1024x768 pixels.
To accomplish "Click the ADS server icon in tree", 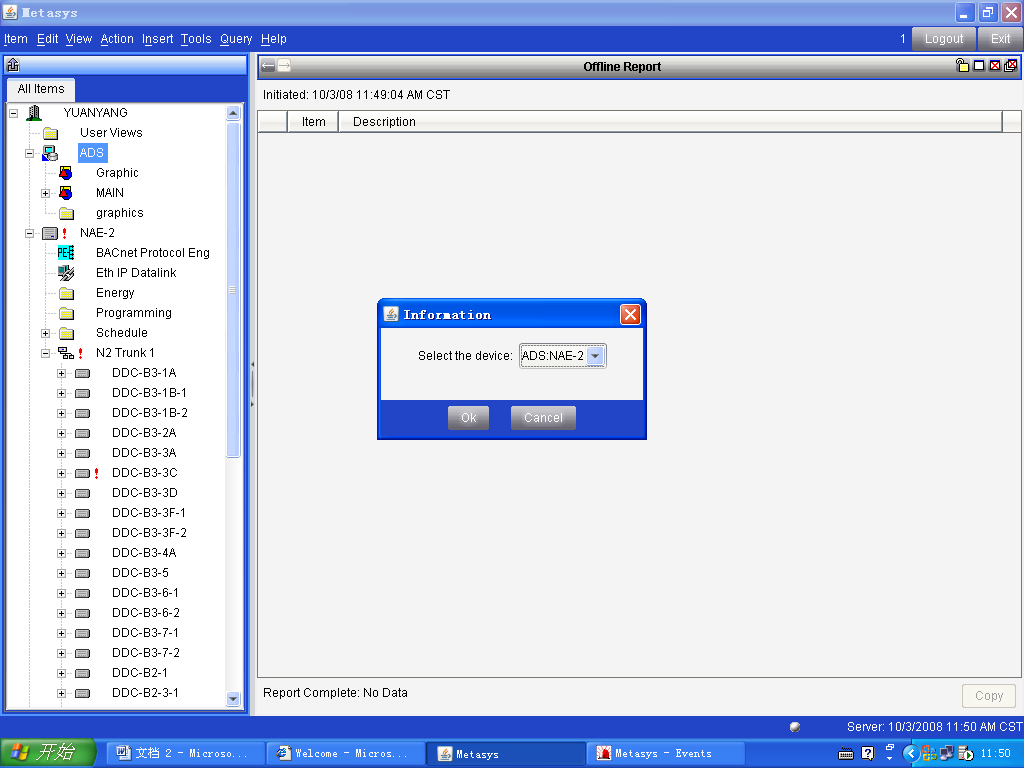I will [50, 153].
